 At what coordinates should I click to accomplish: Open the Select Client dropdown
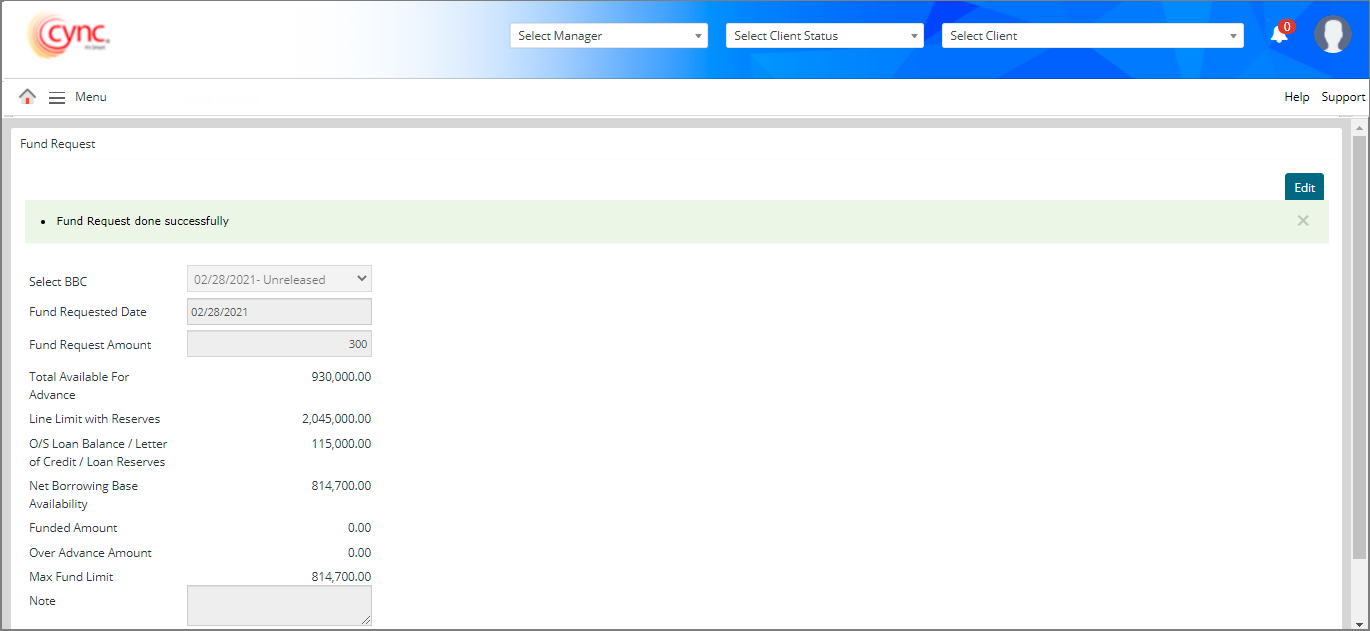click(x=1092, y=36)
